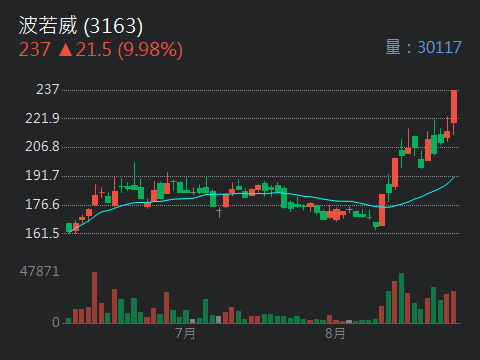Click the 191.7 price axis label

(x=42, y=175)
